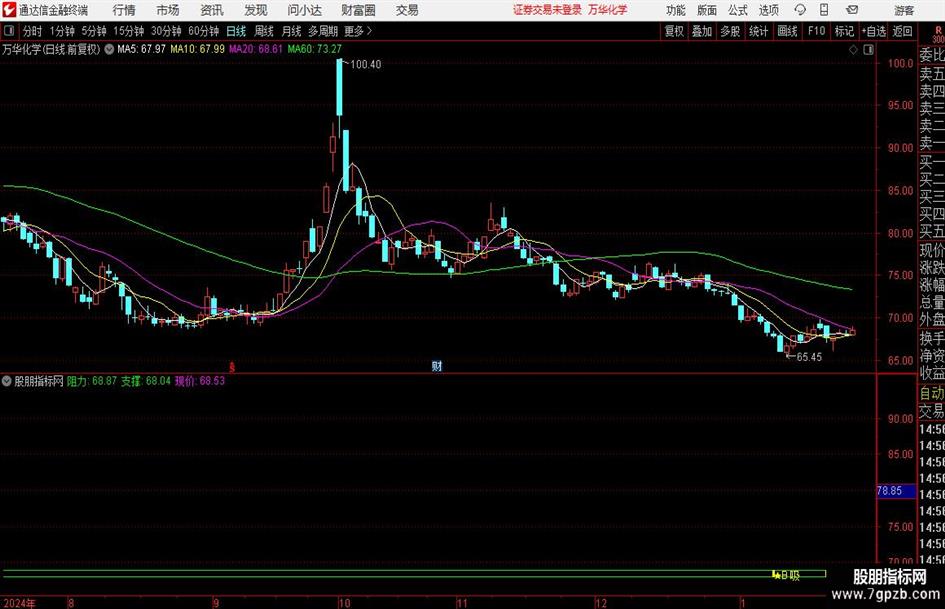
Task: Switch to 分时 chart tab
Action: pos(32,31)
